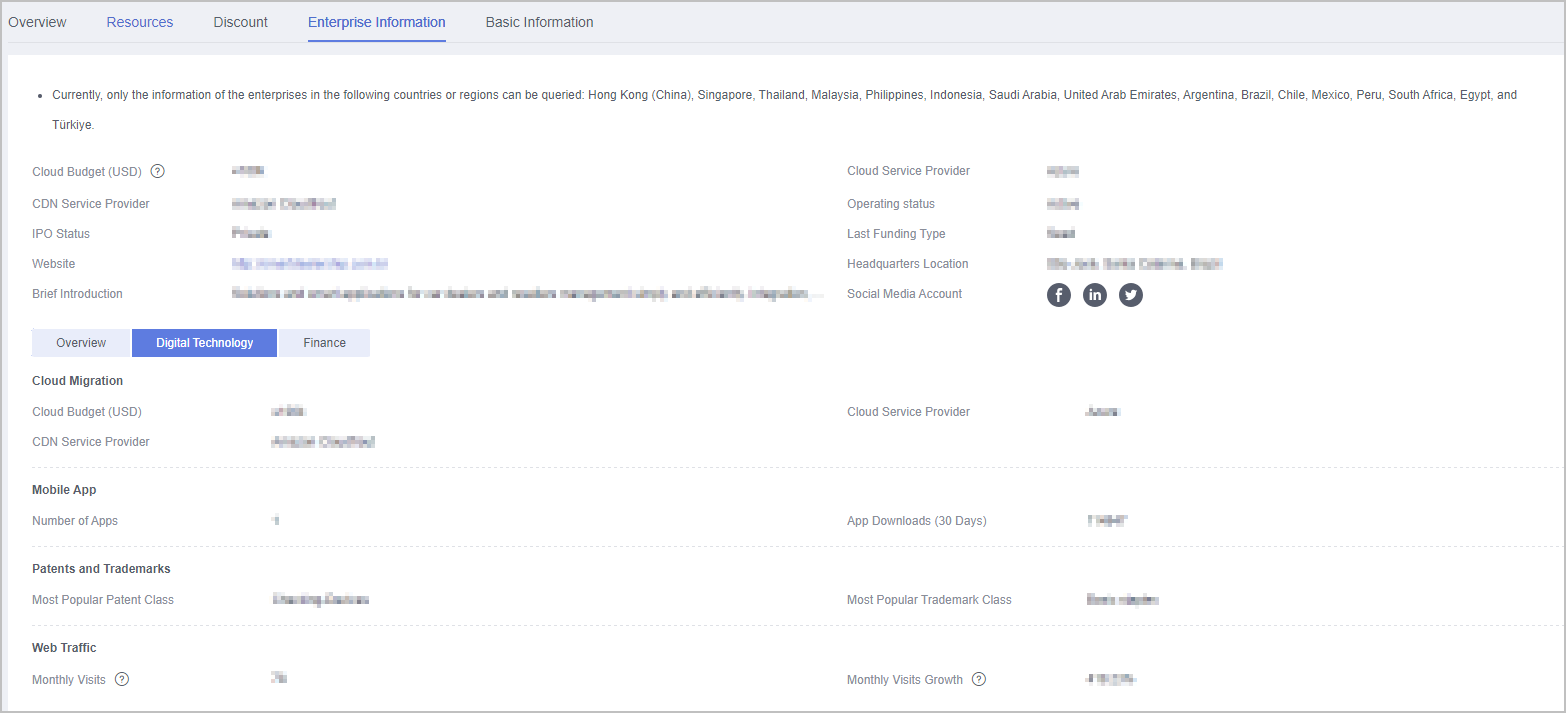Click the Most Popular Patent Class value
Image resolution: width=1566 pixels, height=713 pixels.
point(320,600)
